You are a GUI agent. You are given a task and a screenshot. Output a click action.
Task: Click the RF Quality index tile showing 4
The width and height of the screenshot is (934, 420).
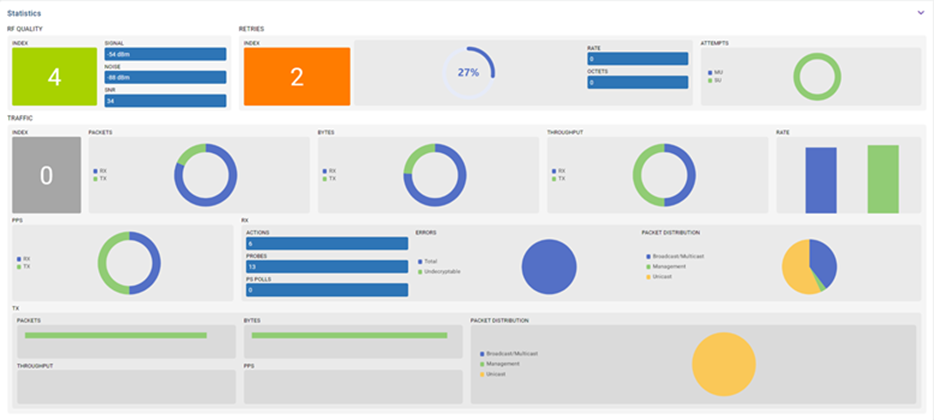click(54, 77)
